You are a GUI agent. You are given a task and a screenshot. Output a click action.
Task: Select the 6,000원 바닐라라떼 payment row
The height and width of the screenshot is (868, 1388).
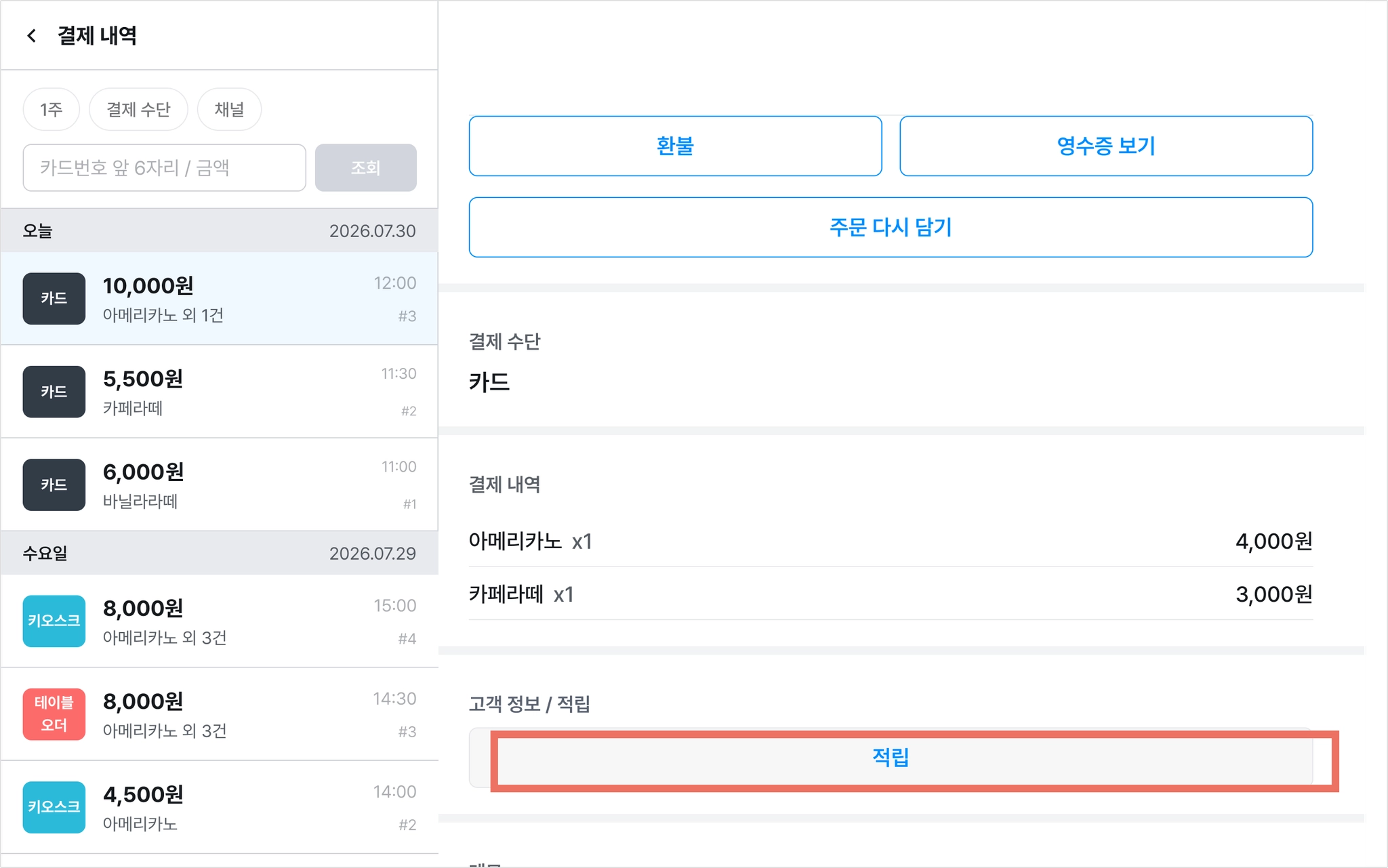click(x=220, y=484)
